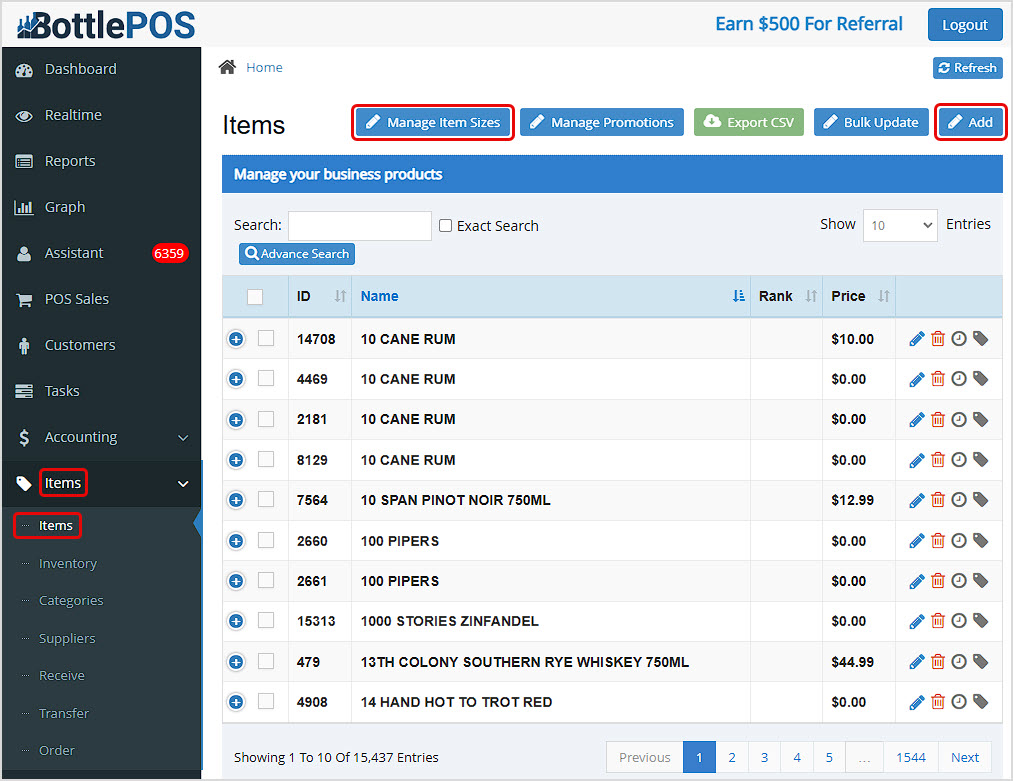Edit the 10 CANE RUM item with pencil icon
This screenshot has width=1013, height=781.
click(x=917, y=338)
